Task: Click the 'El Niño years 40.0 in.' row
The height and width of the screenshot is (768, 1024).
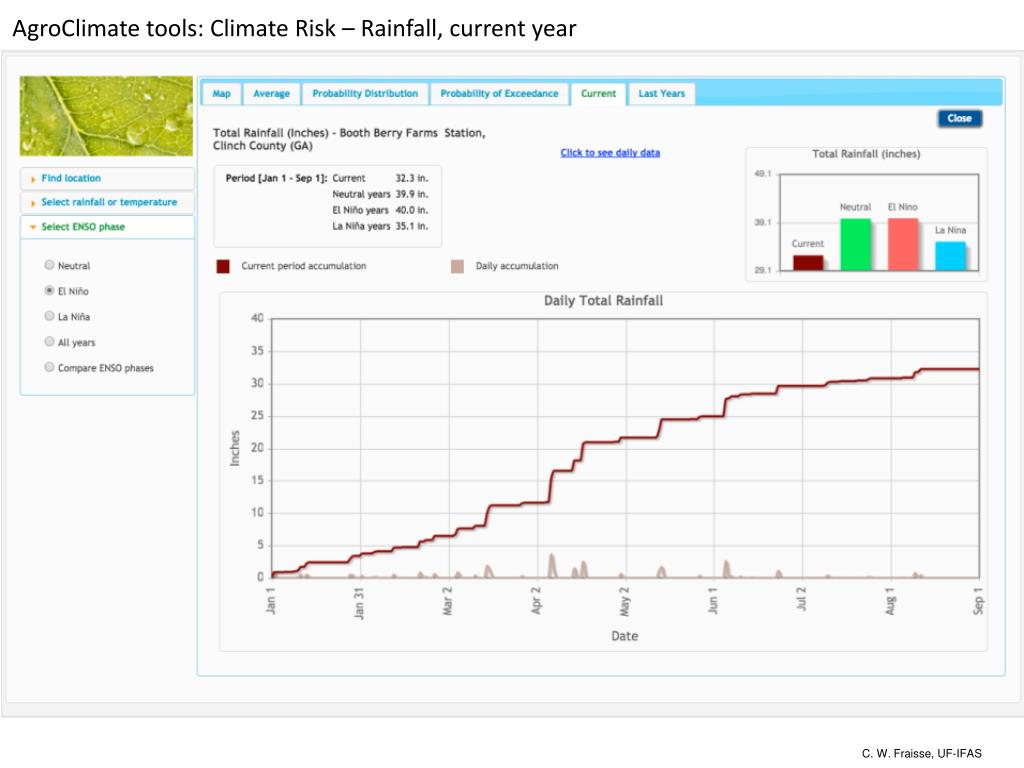Action: [x=380, y=210]
